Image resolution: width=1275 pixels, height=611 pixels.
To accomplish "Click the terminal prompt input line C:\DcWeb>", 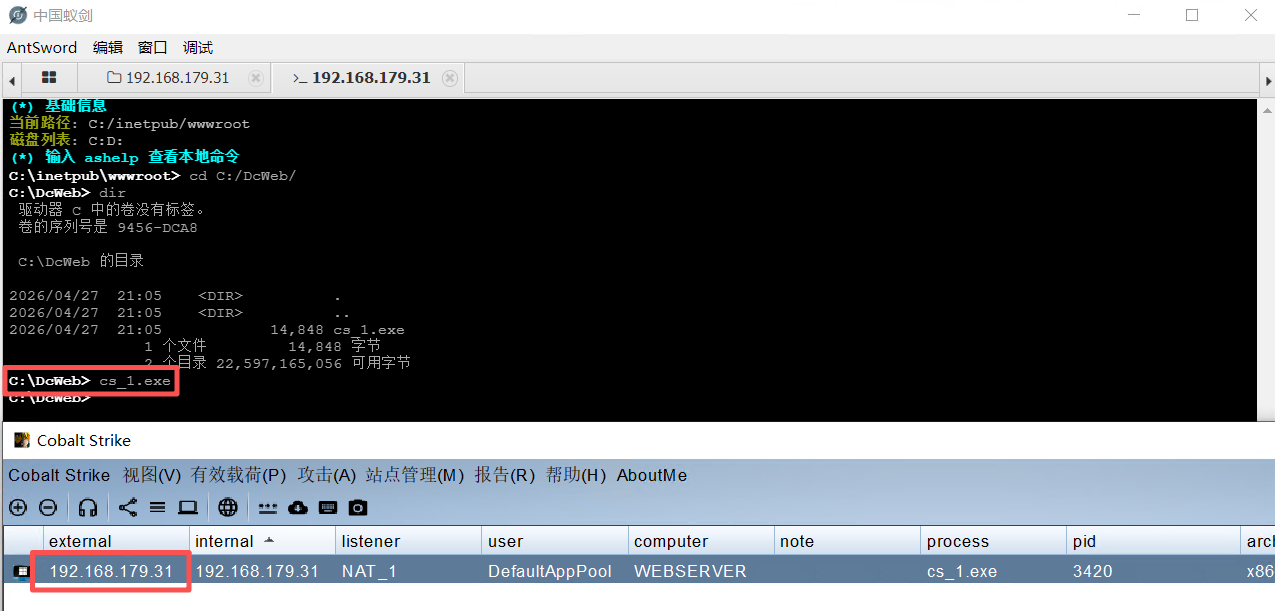I will tap(50, 398).
